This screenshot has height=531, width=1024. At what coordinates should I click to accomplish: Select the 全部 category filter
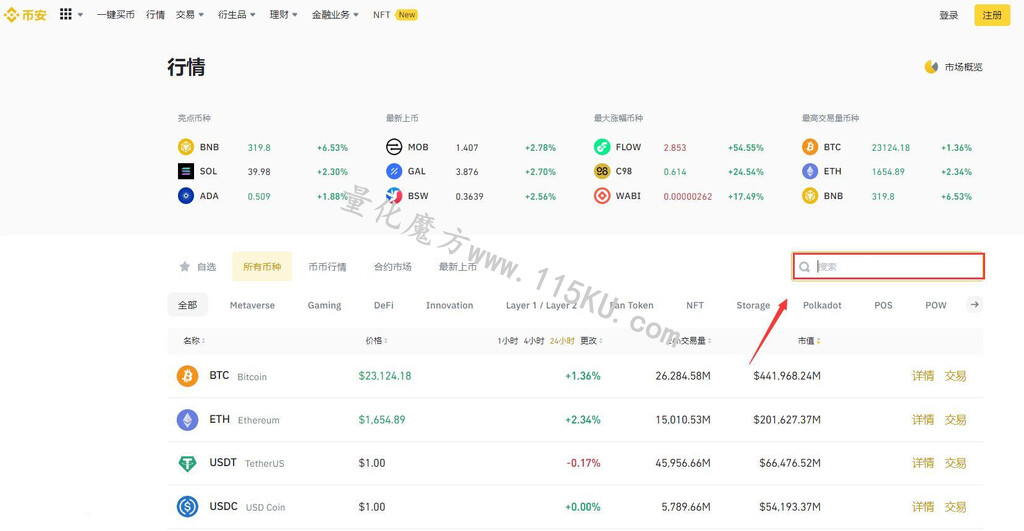[x=187, y=305]
